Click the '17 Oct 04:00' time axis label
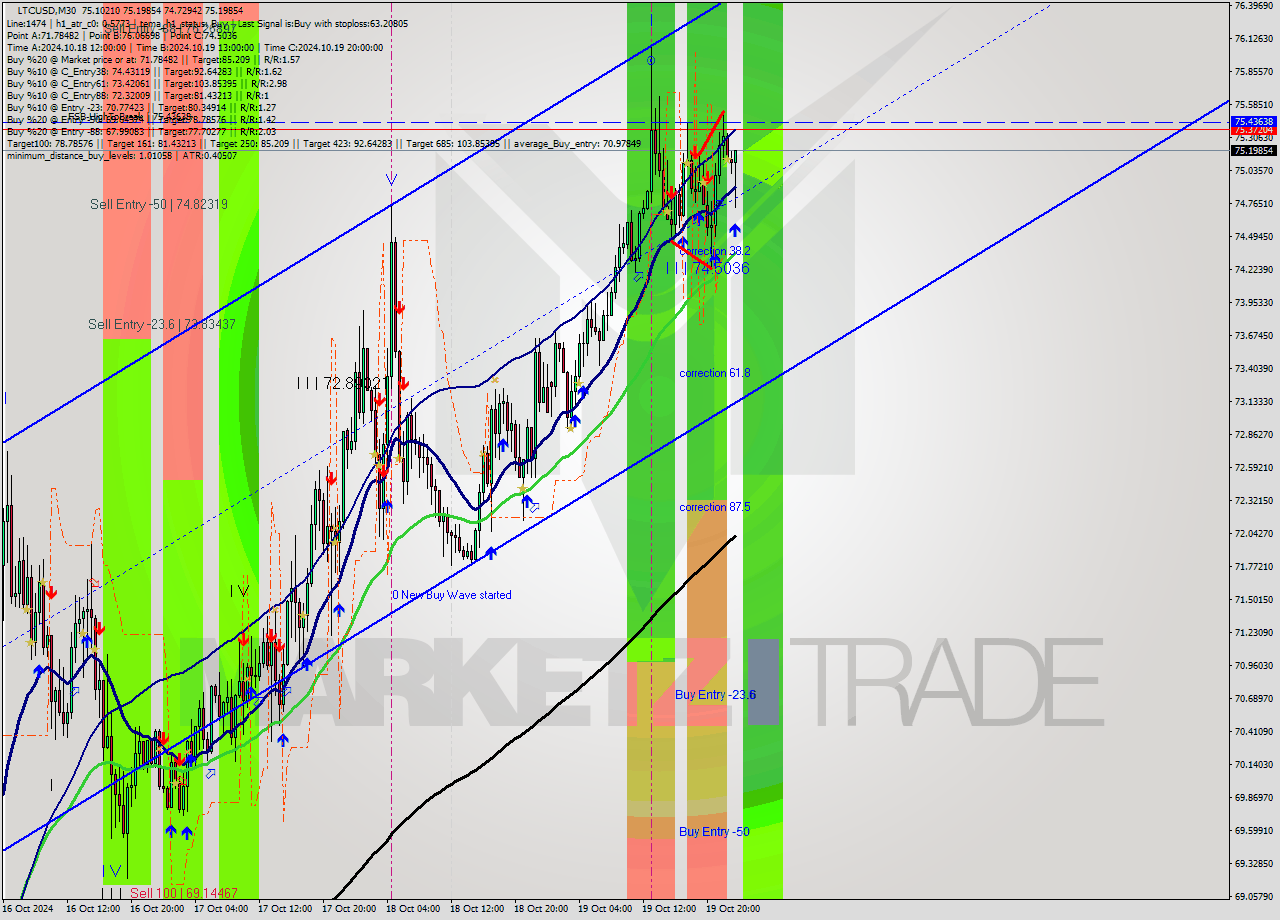The width and height of the screenshot is (1280, 920). 220,909
